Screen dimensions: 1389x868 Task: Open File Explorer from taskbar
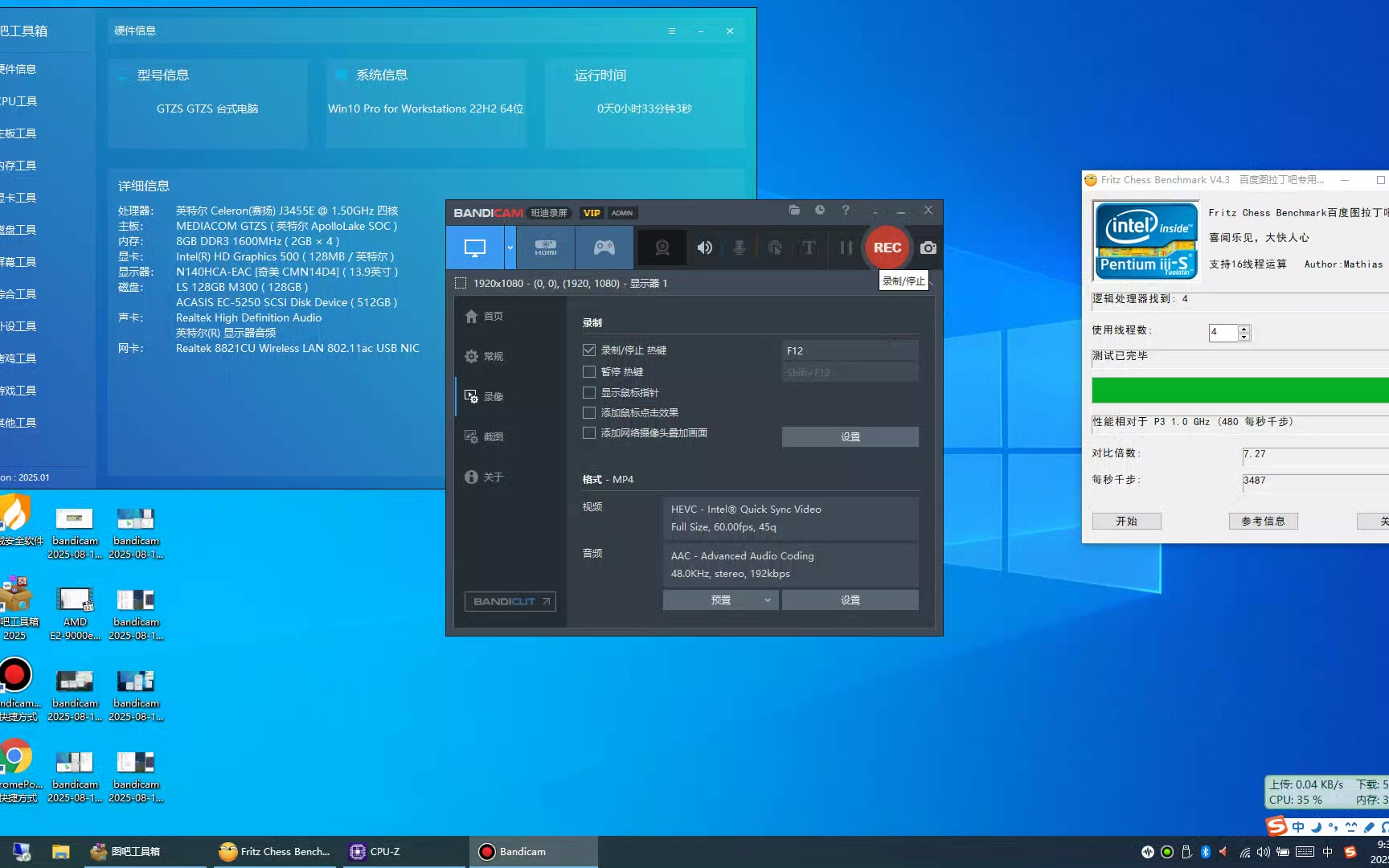point(60,852)
